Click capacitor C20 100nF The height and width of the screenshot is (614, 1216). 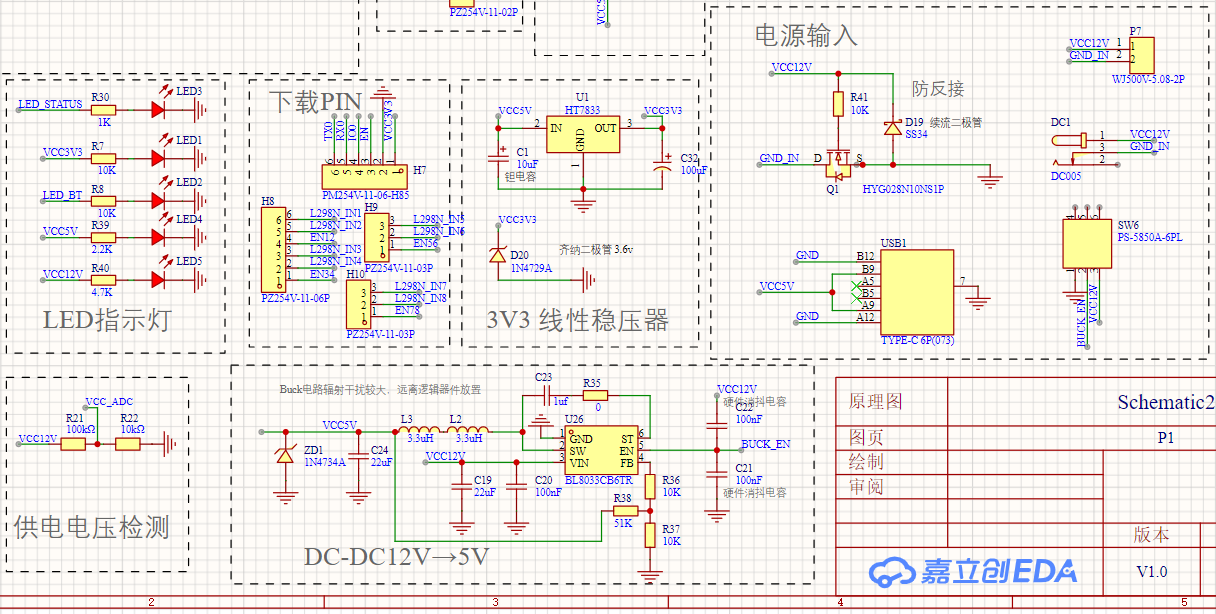516,486
